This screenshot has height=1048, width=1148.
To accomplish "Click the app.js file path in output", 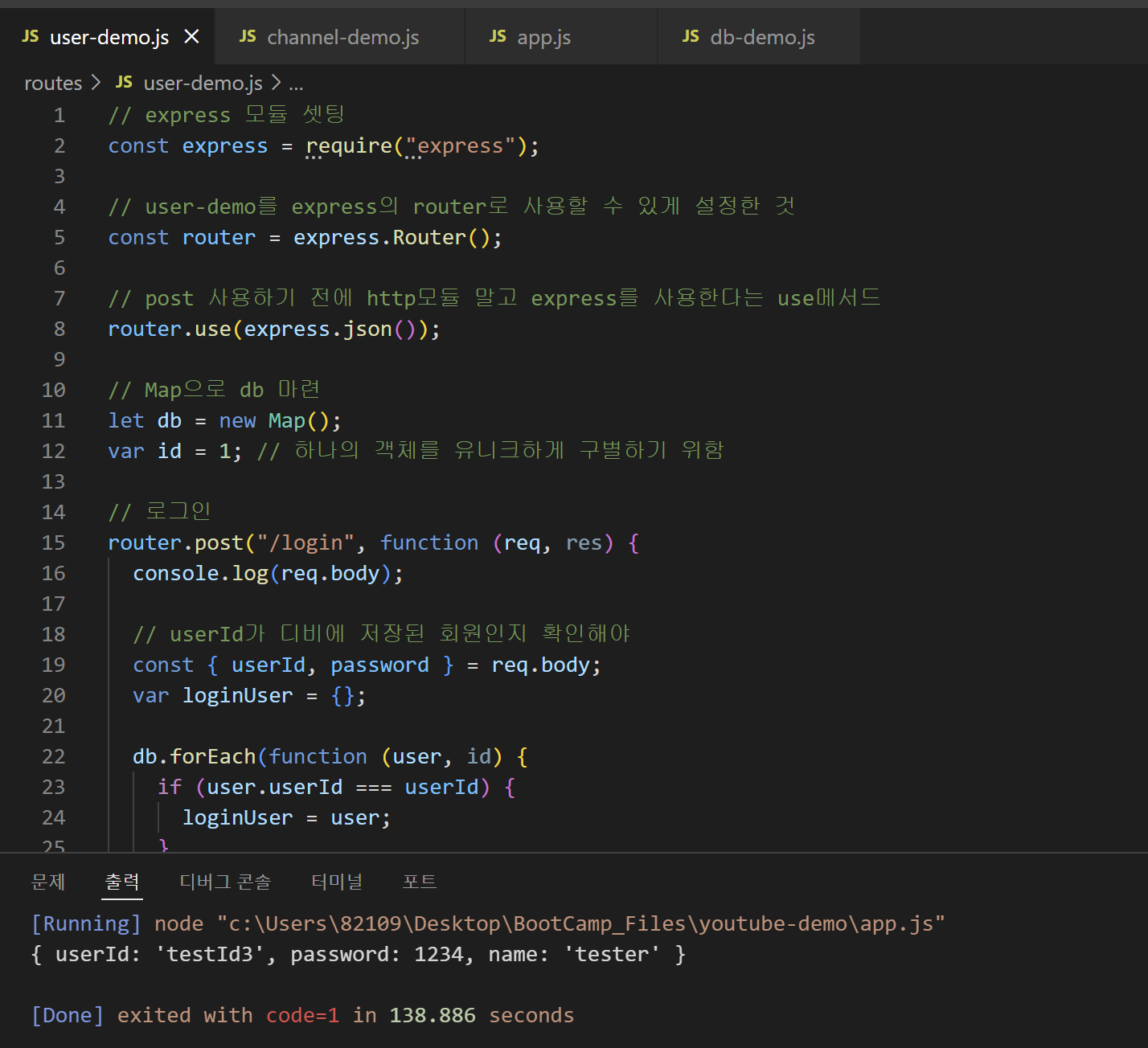I will pyautogui.click(x=581, y=923).
